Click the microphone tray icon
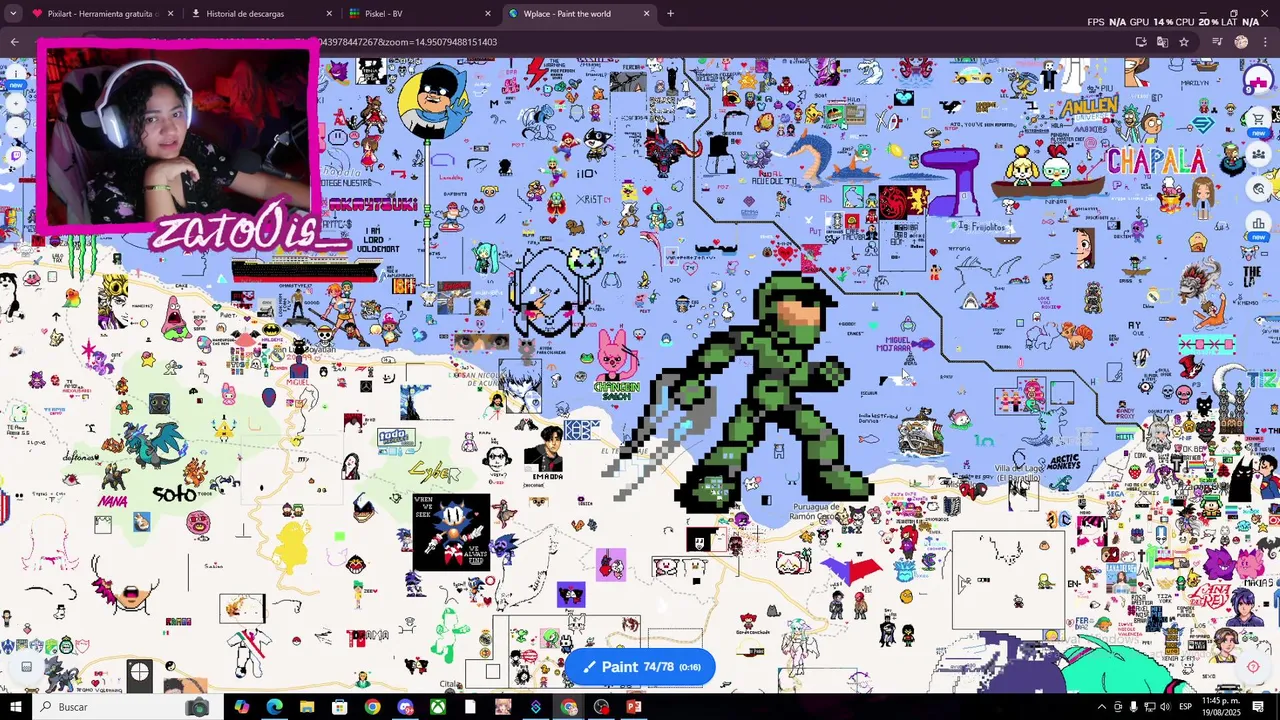The width and height of the screenshot is (1280, 720). click(x=1133, y=707)
